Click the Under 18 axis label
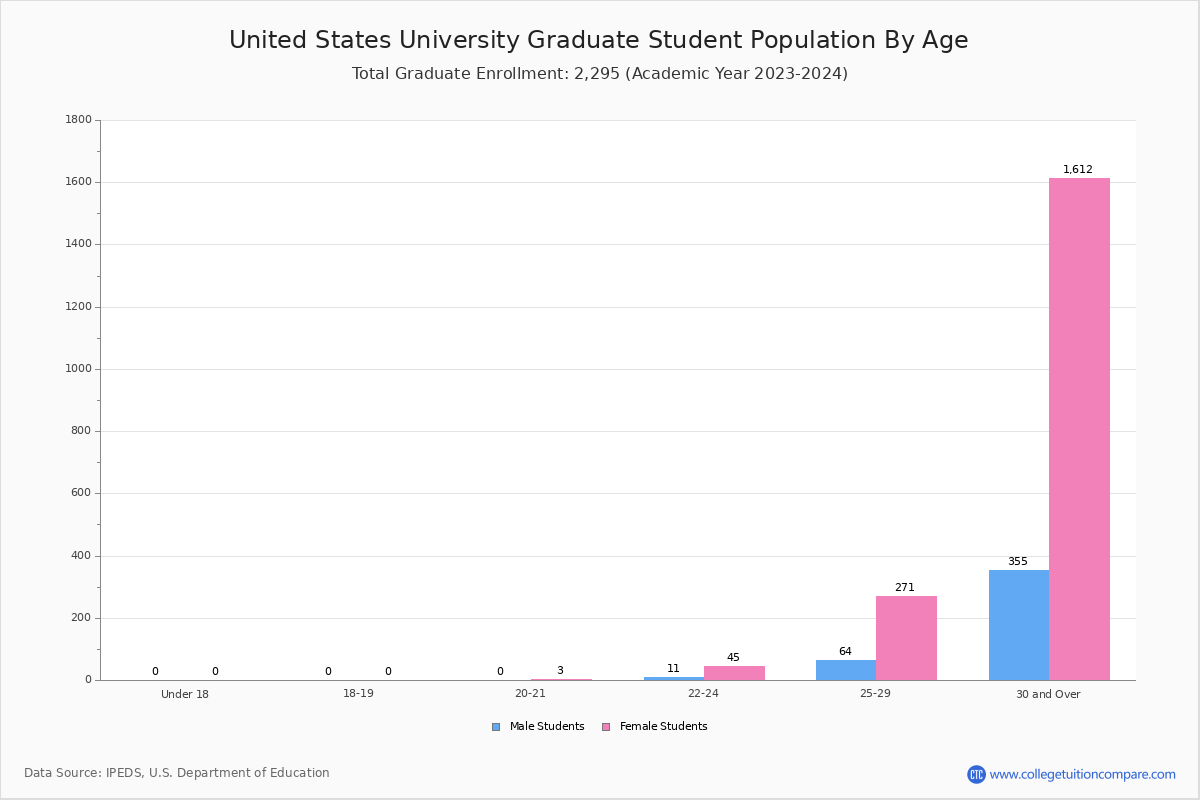Viewport: 1200px width, 800px height. pos(185,694)
